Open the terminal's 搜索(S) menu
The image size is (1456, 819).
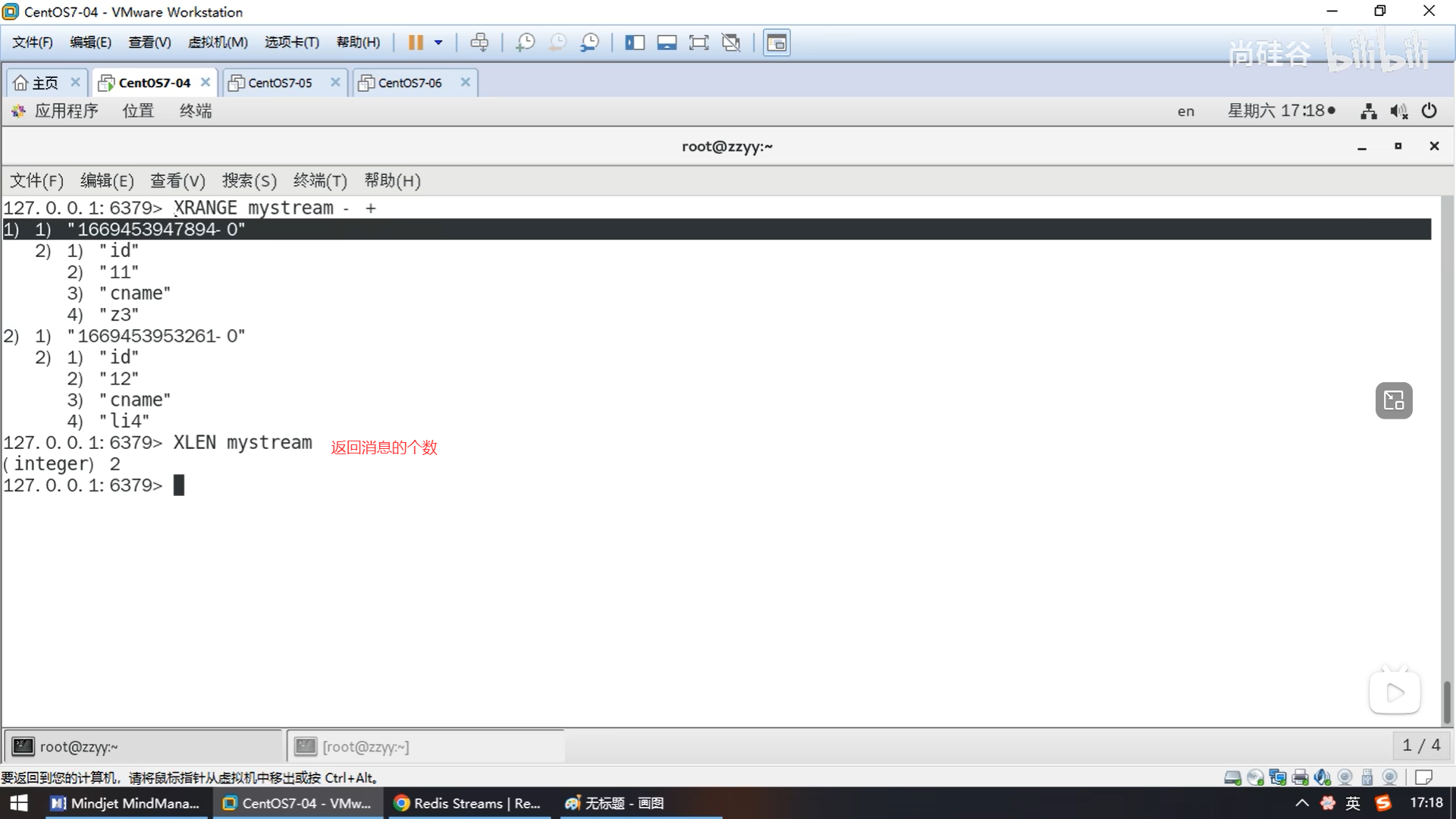[x=249, y=180]
